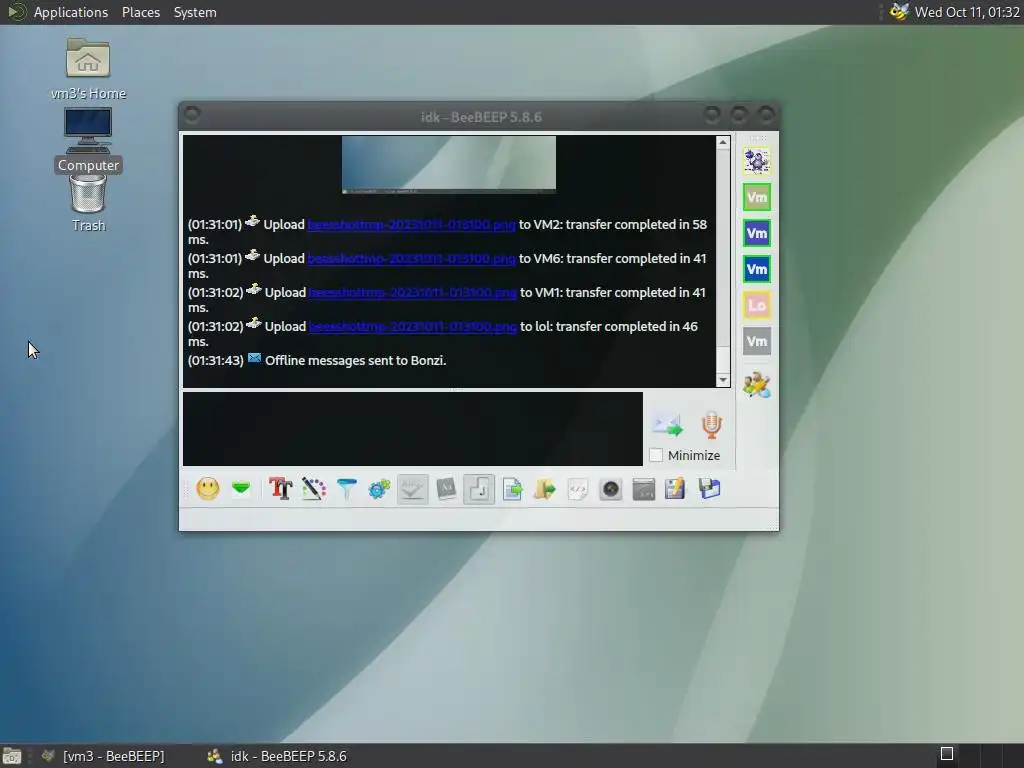Viewport: 1024px width, 768px height.
Task: Open file link in VM1 upload message
Action: coord(413,293)
